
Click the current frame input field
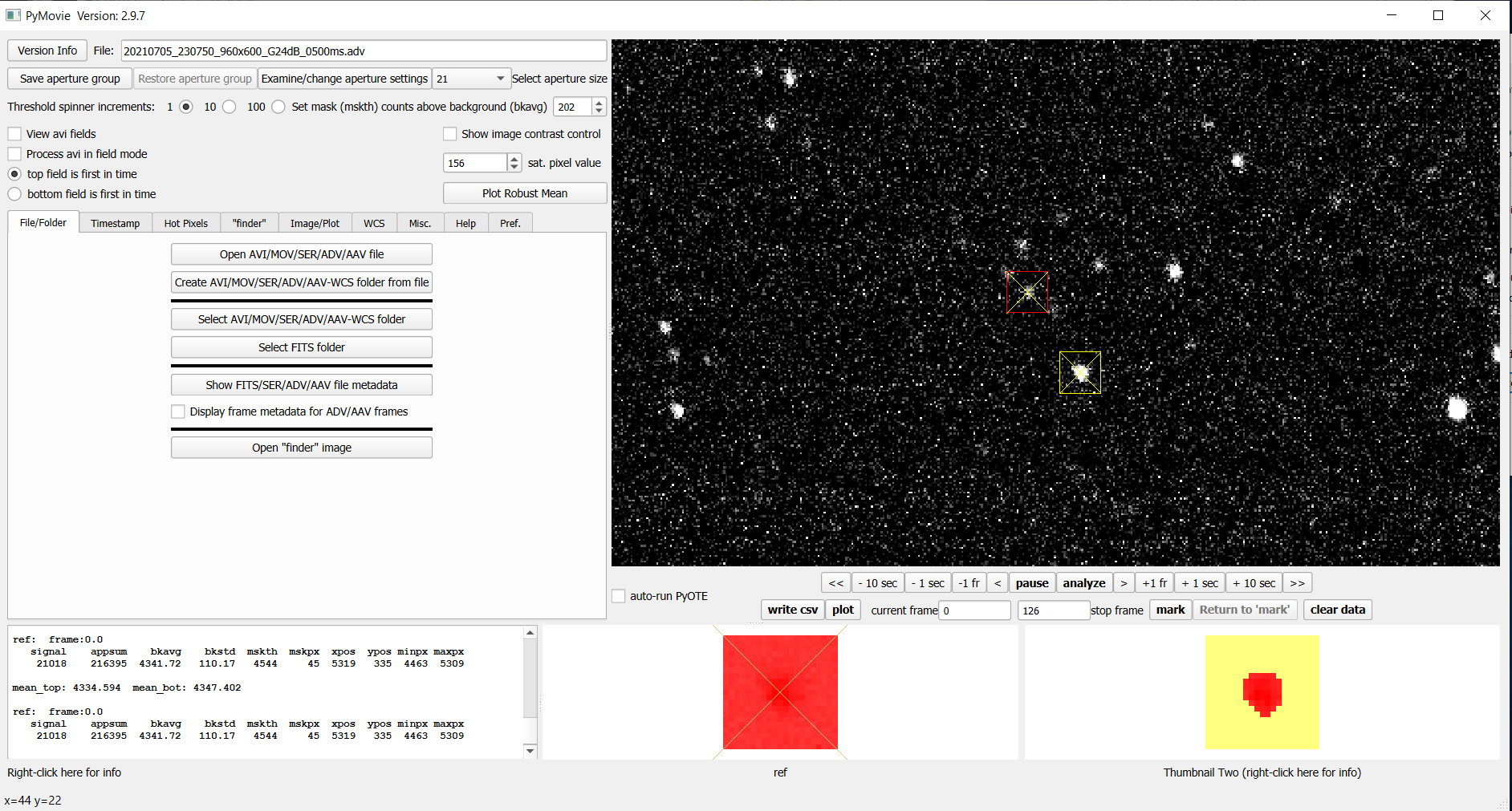pos(974,610)
